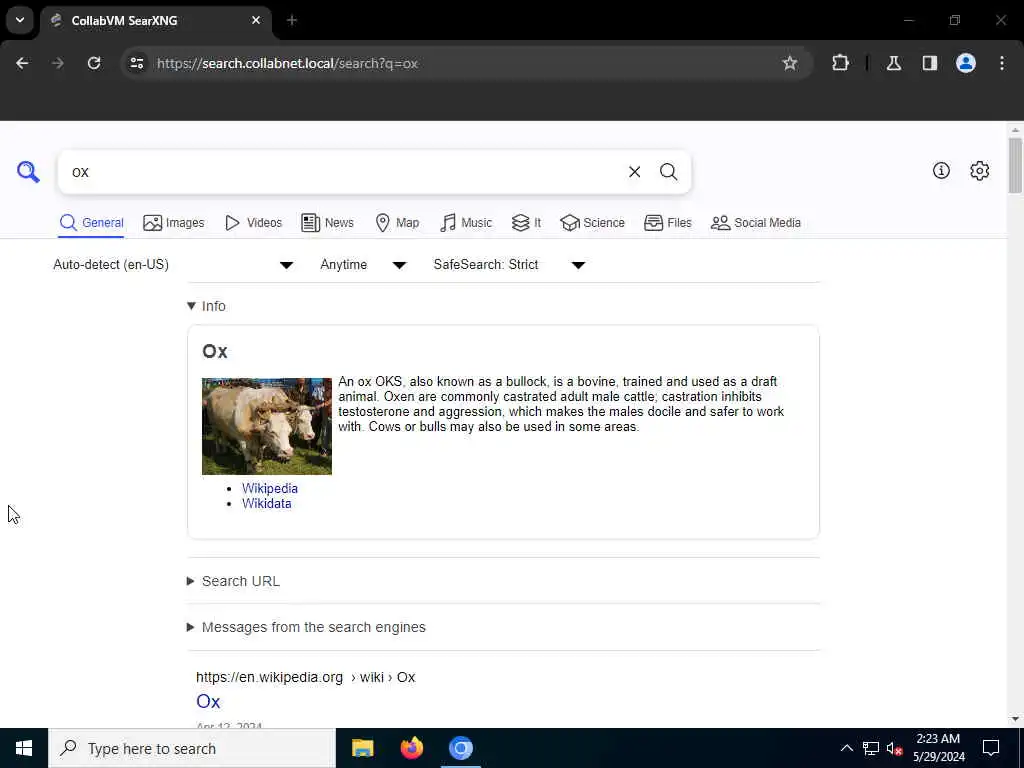Switch to the Social Media tab

(x=756, y=223)
